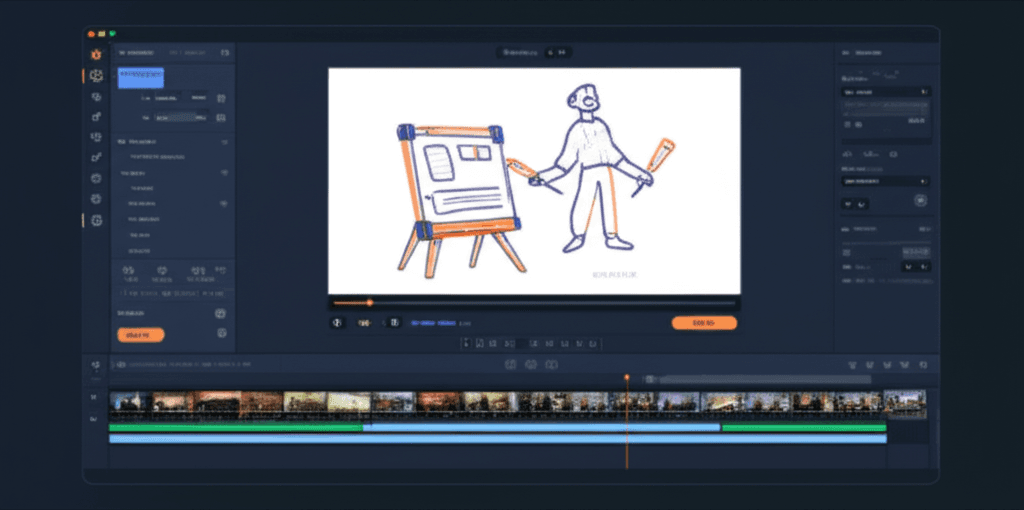Click the second playback control below the preview

point(364,323)
